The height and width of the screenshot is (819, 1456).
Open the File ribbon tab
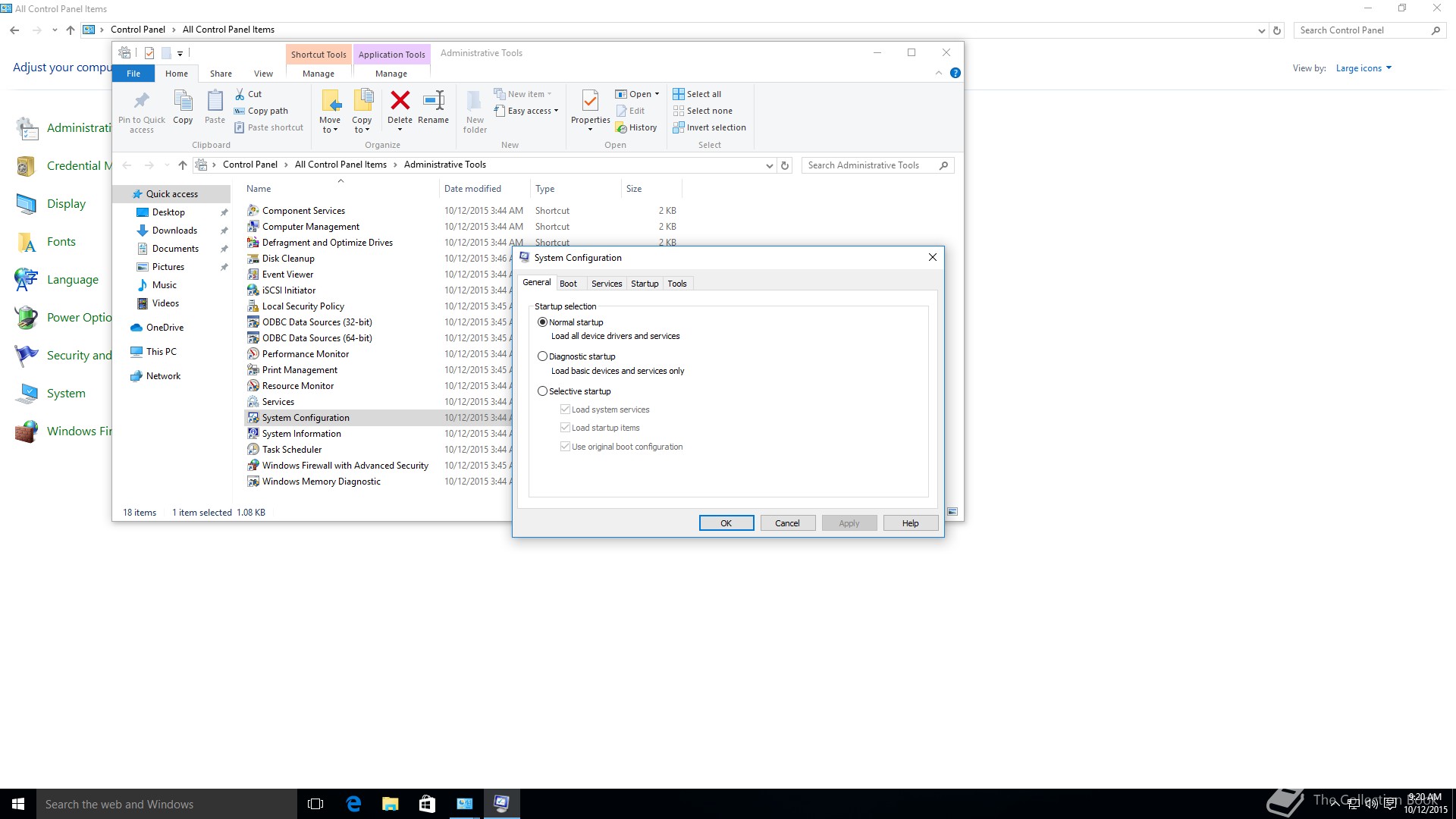(133, 74)
